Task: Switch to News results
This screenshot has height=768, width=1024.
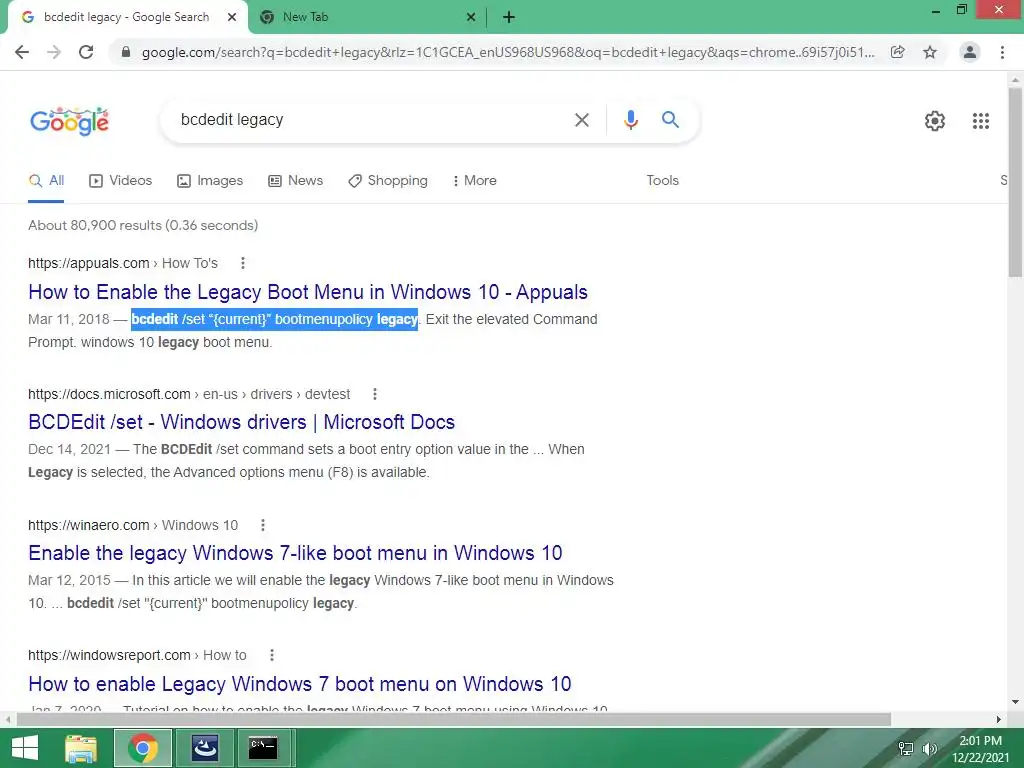Action: coord(295,181)
